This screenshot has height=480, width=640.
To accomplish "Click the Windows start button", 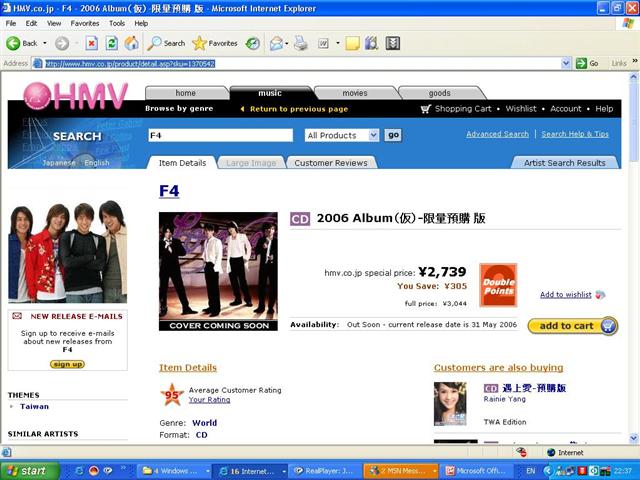I will (29, 471).
